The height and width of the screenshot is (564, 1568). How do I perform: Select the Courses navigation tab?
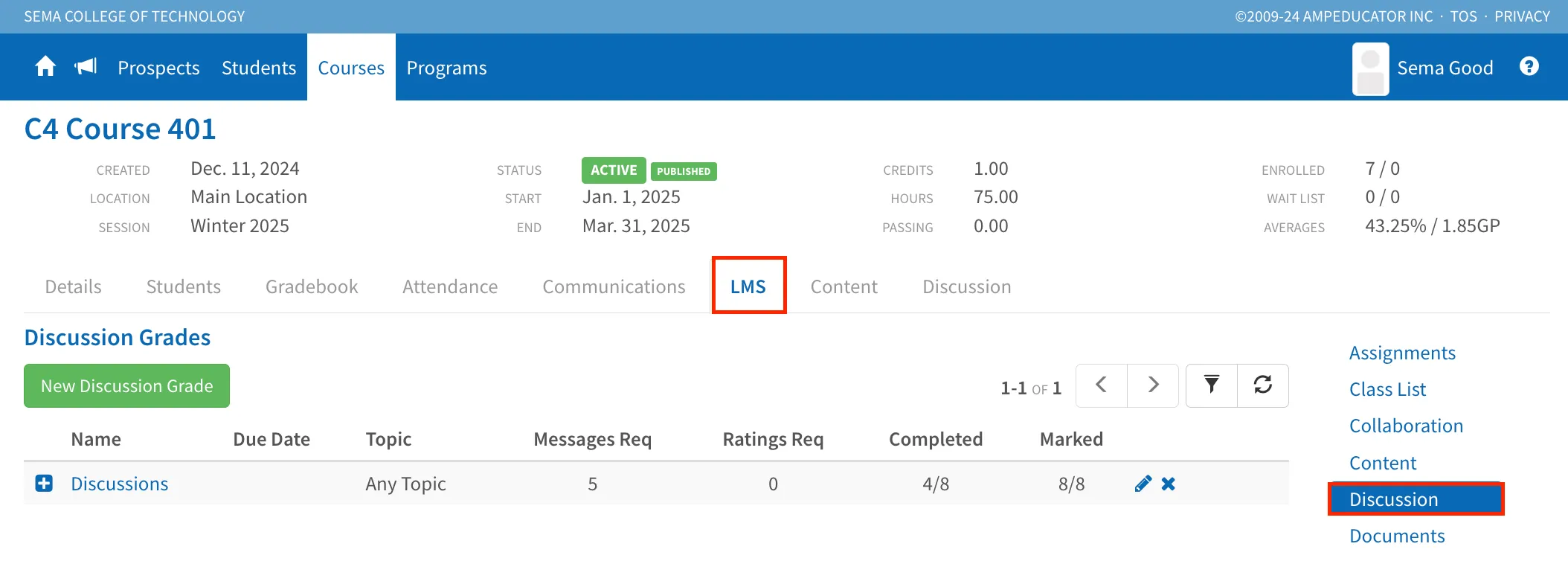[x=351, y=68]
